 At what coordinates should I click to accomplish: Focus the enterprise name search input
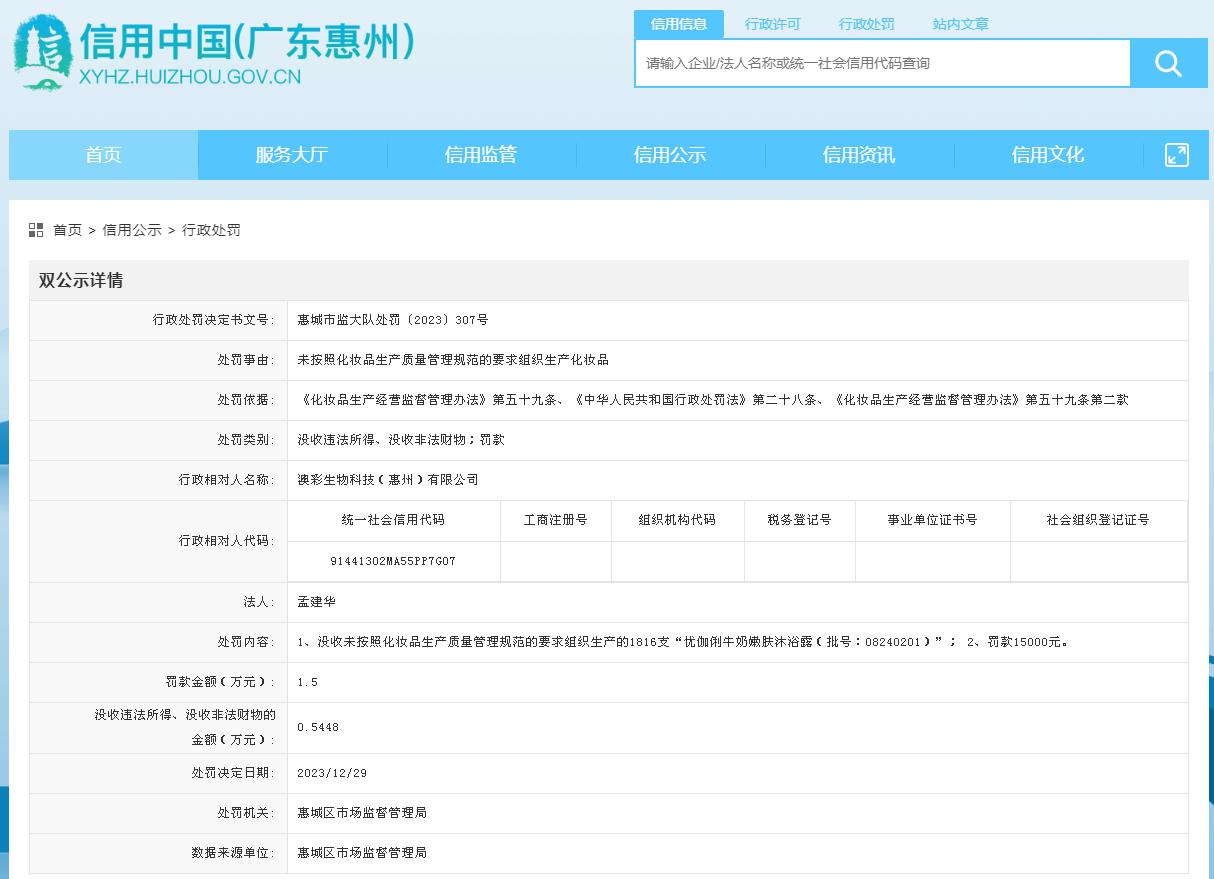pyautogui.click(x=882, y=64)
